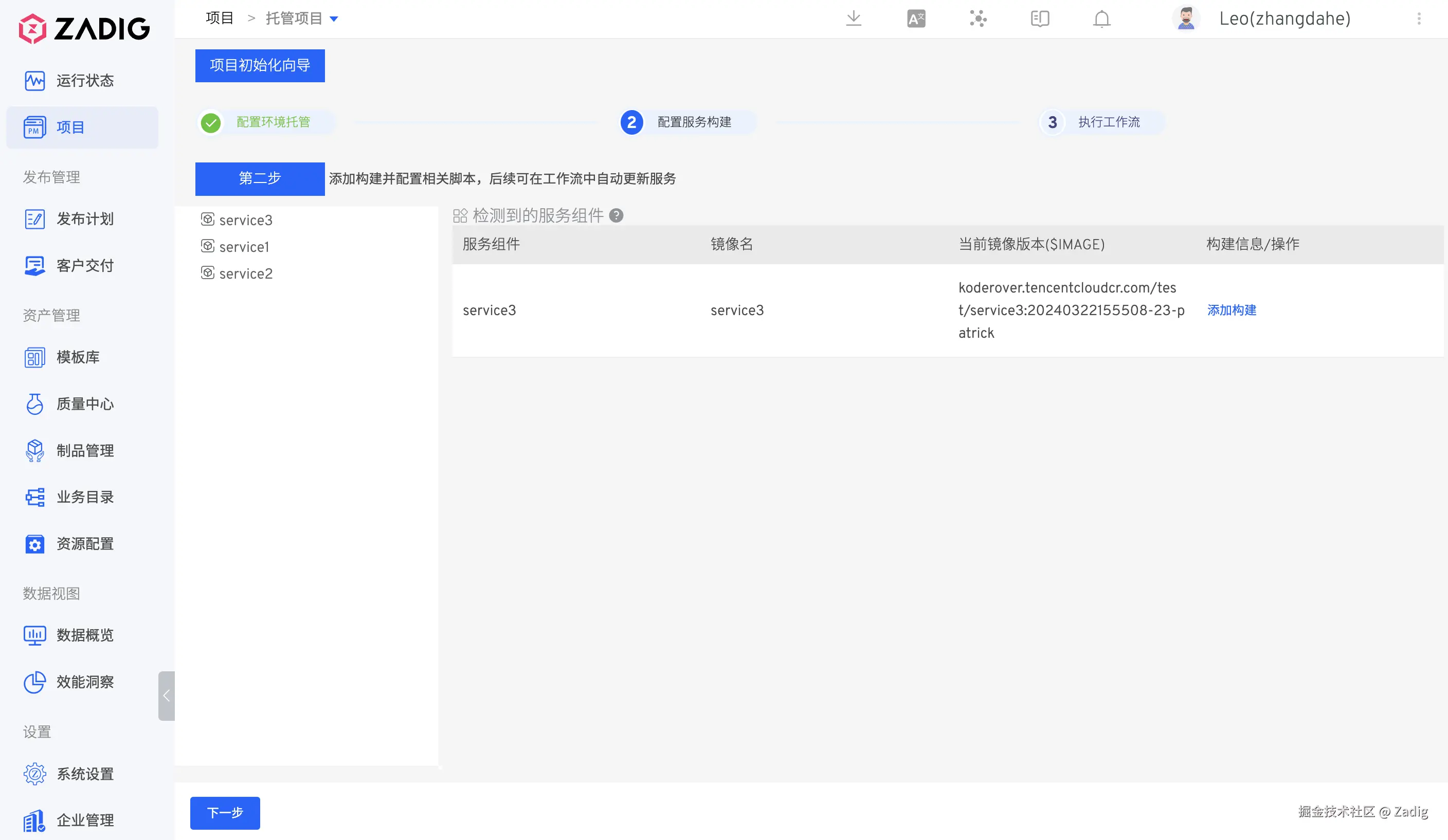Viewport: 1448px width, 840px height.
Task: Go to 发布计划 in the sidebar
Action: (84, 219)
